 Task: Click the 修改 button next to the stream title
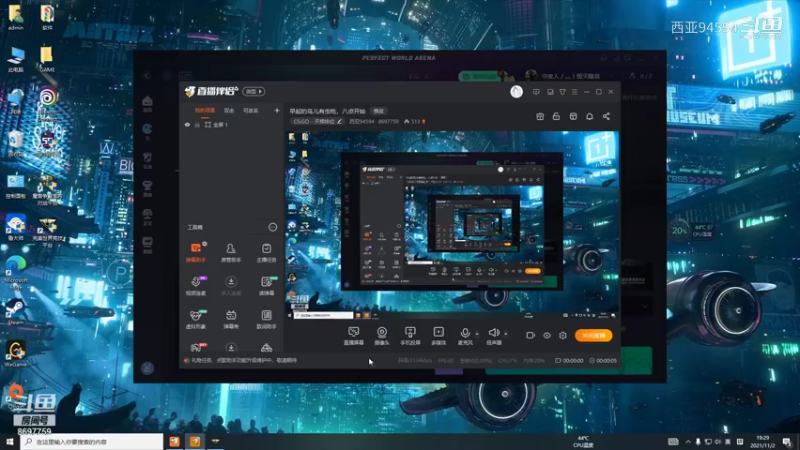(379, 111)
